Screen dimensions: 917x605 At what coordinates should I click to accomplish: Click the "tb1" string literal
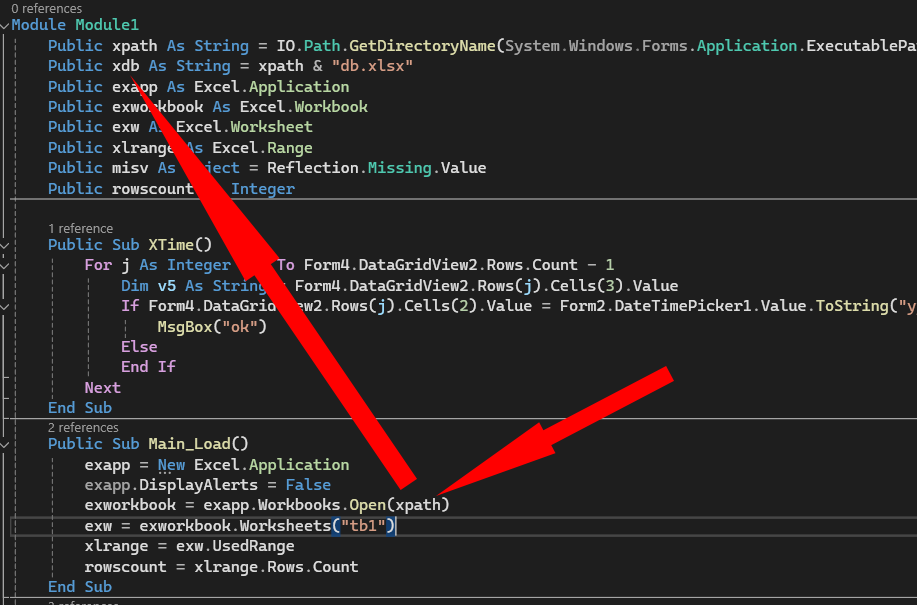point(363,526)
